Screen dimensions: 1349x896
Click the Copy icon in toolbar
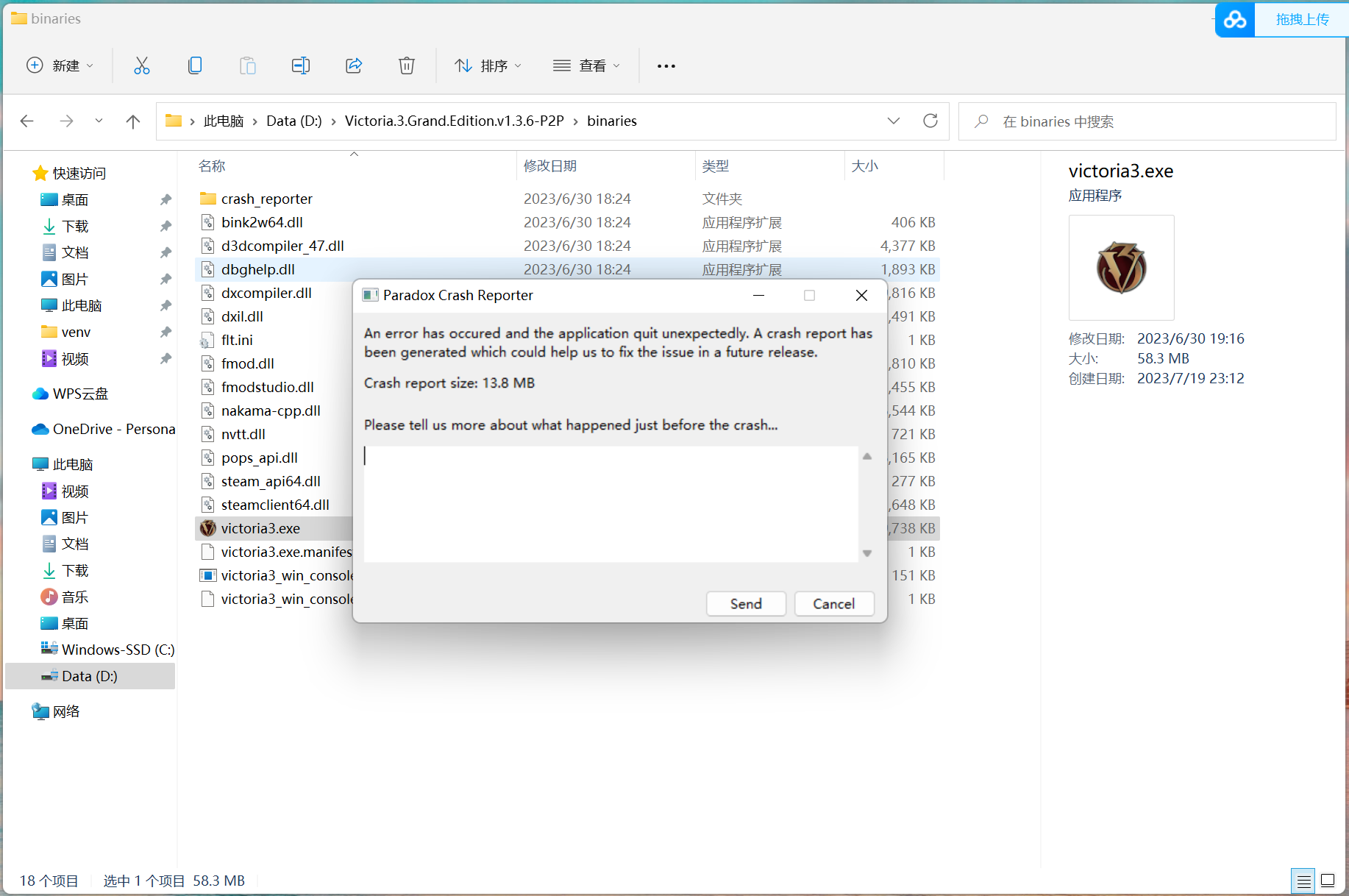point(195,66)
